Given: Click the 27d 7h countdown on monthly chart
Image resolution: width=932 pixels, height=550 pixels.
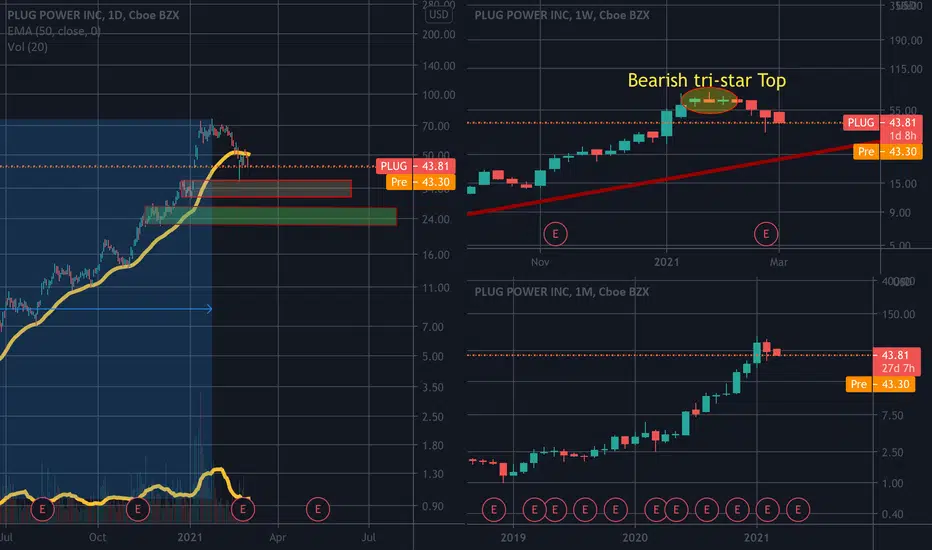Looking at the screenshot, I should [x=898, y=368].
